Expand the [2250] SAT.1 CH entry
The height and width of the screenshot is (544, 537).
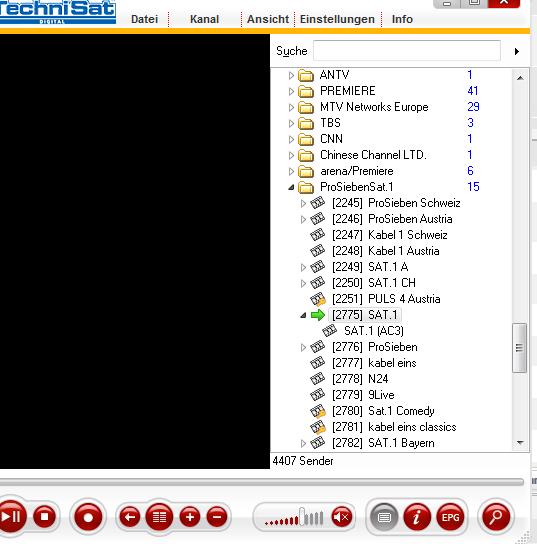pos(303,283)
